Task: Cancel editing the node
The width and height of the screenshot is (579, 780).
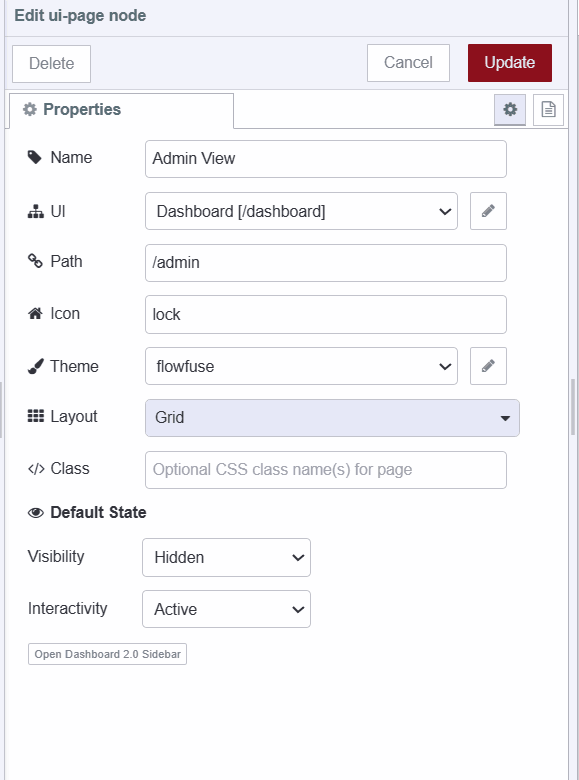Action: (x=408, y=63)
